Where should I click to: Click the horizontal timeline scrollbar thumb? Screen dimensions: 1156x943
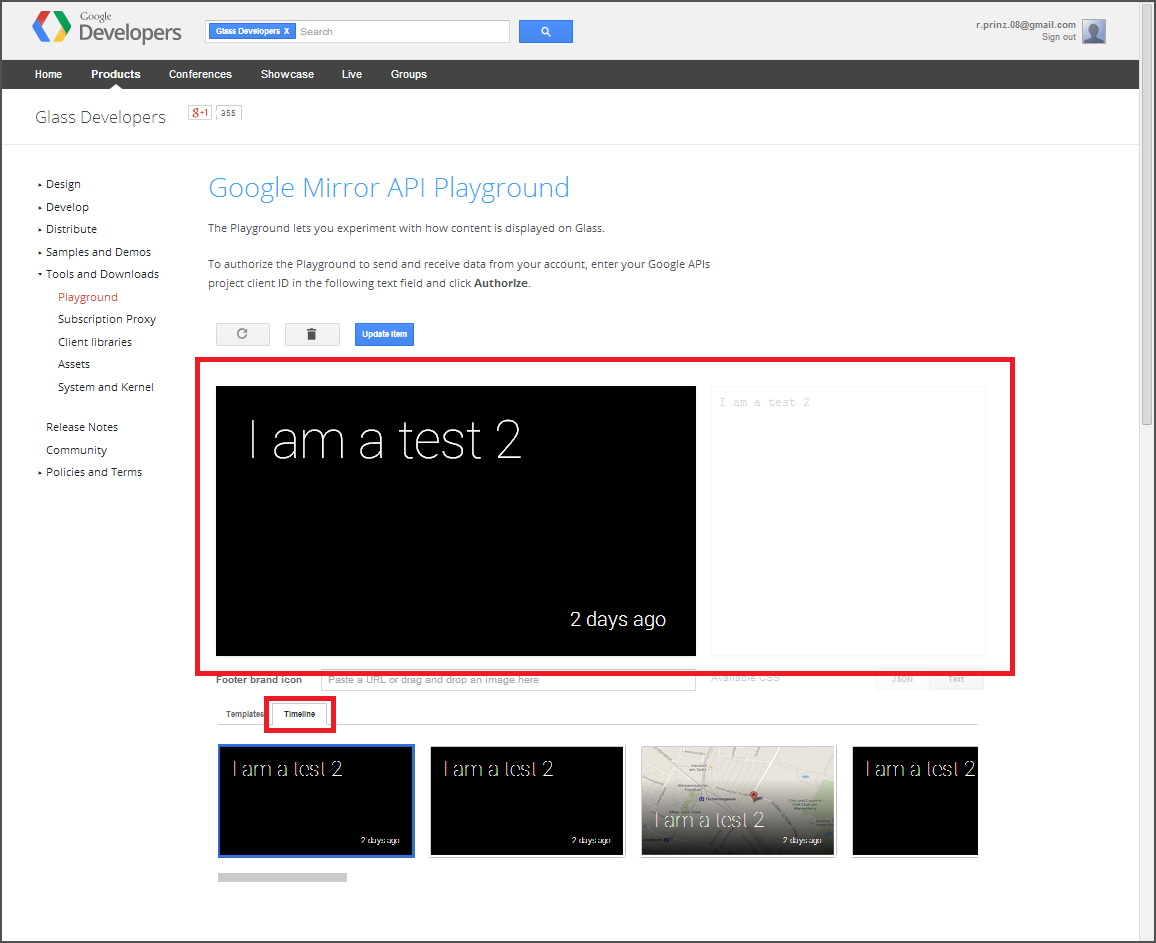(x=282, y=877)
